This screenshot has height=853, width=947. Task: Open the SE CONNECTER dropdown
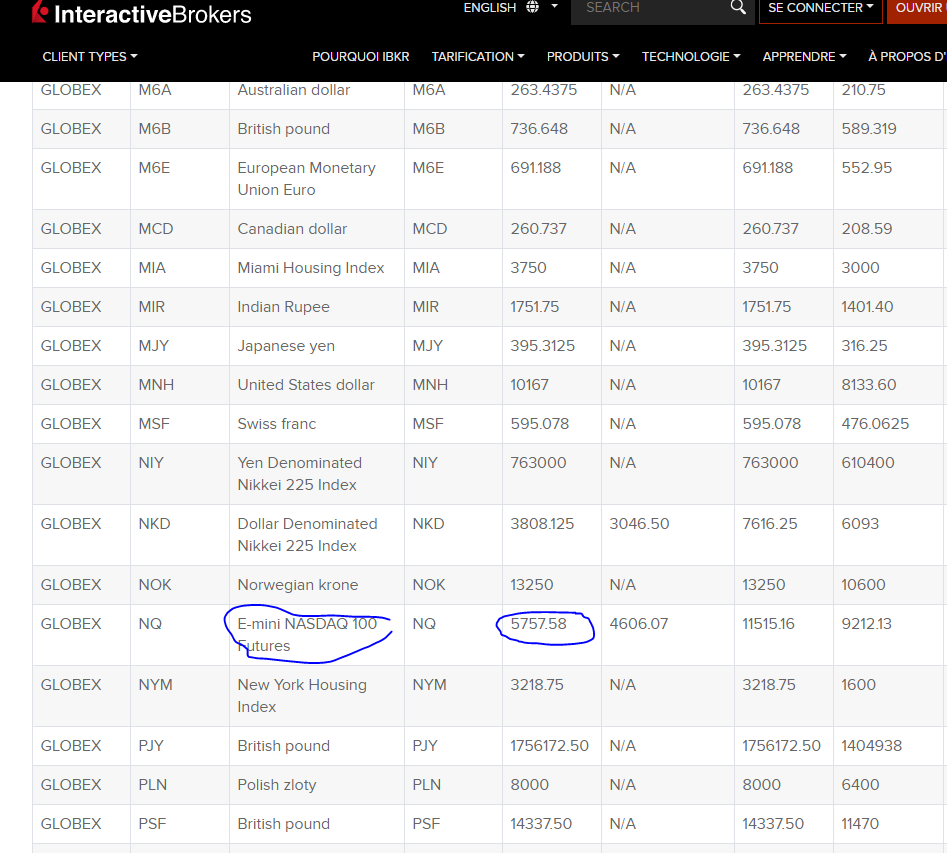tap(820, 8)
